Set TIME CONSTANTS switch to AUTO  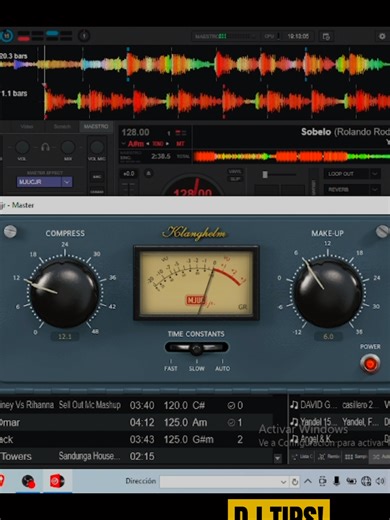pos(222,368)
